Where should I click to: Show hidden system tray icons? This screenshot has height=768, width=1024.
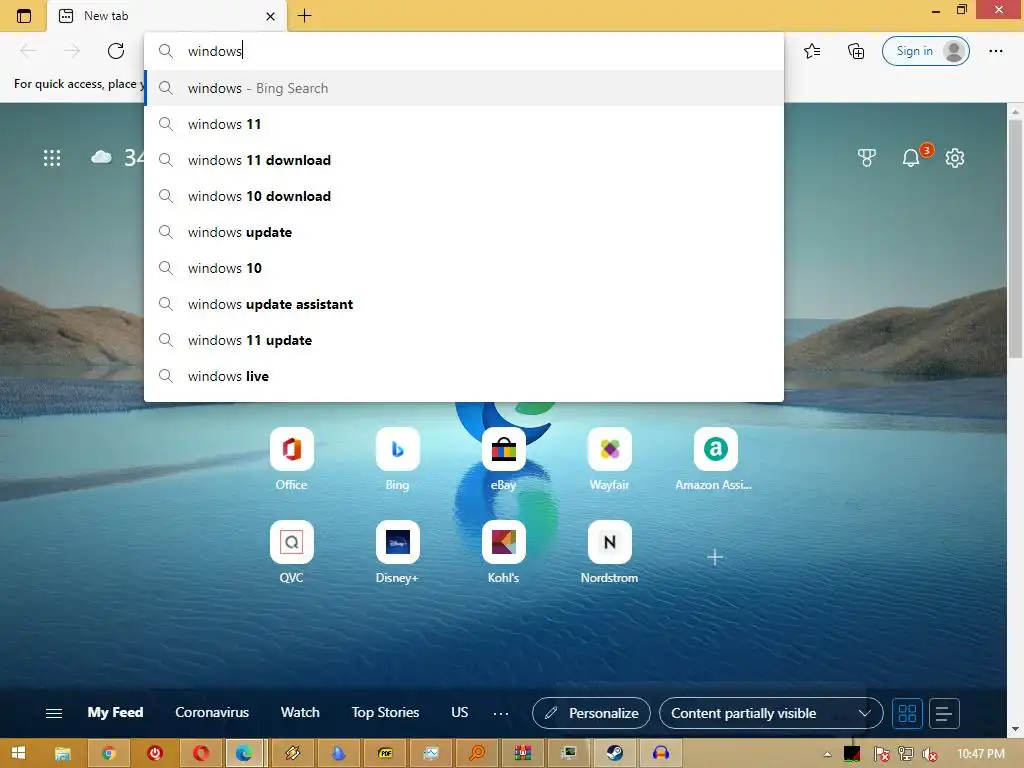[827, 754]
